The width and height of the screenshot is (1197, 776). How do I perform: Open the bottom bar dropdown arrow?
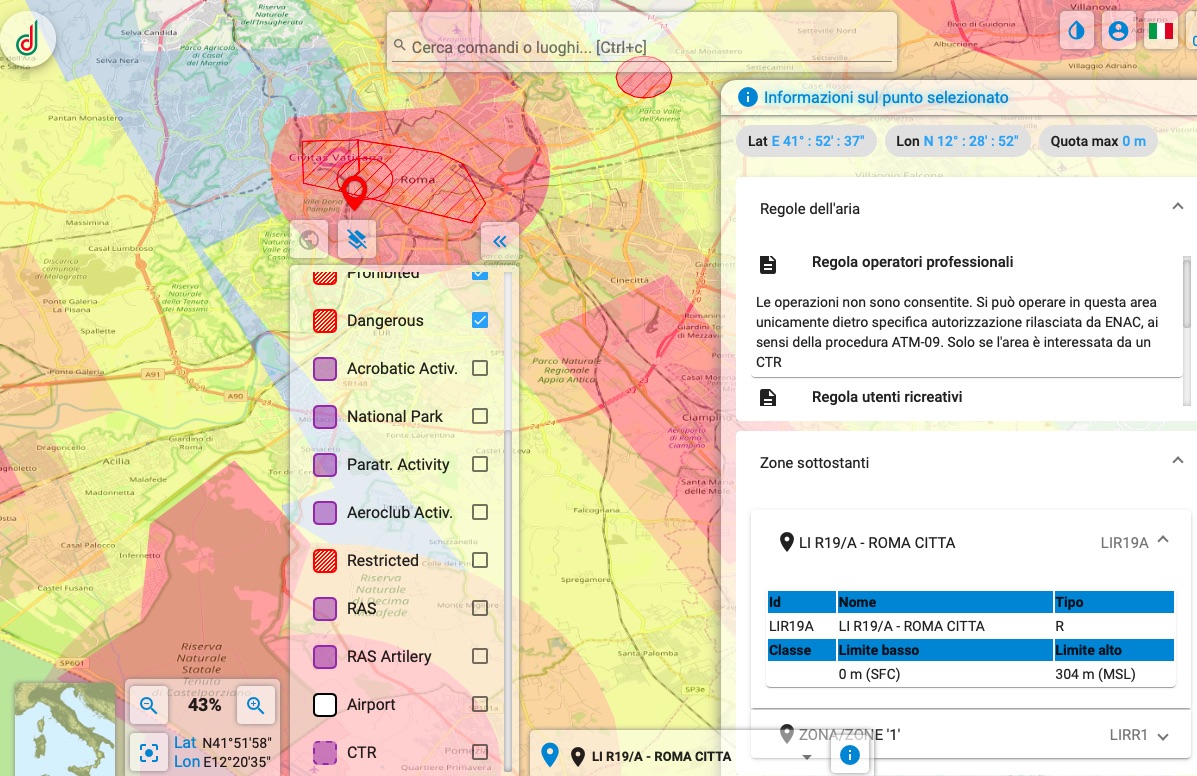(x=807, y=757)
